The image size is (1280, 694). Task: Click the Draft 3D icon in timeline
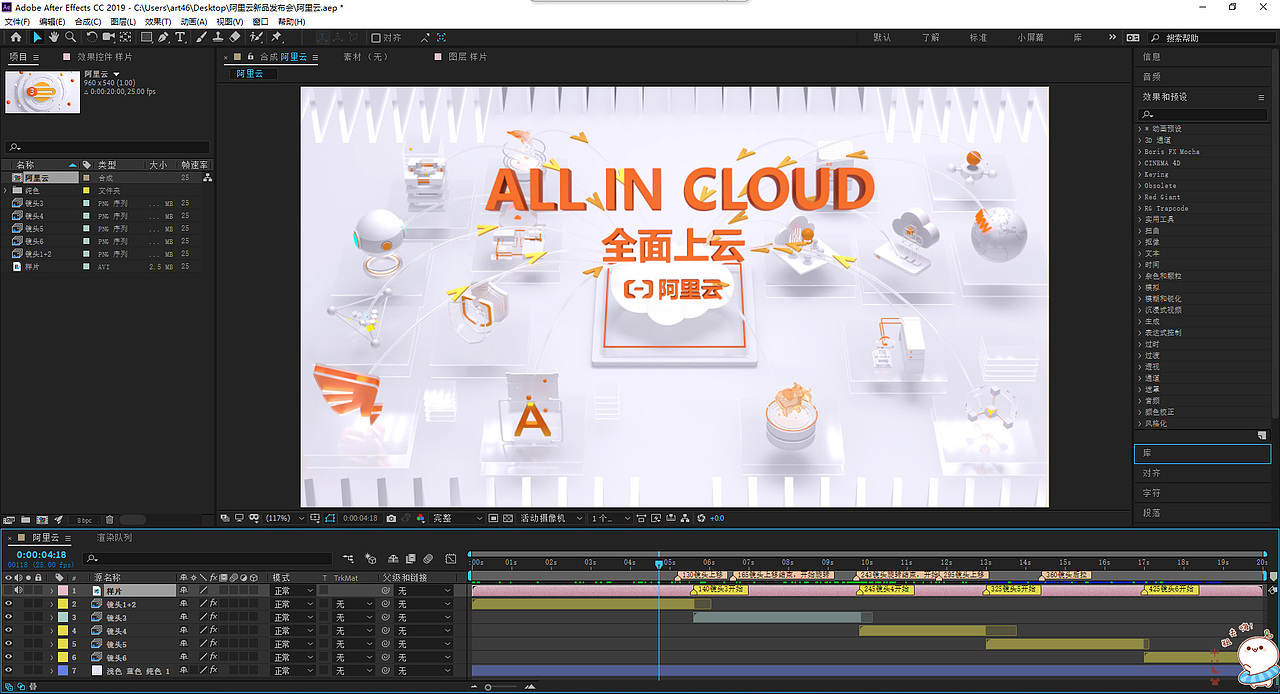tap(371, 558)
